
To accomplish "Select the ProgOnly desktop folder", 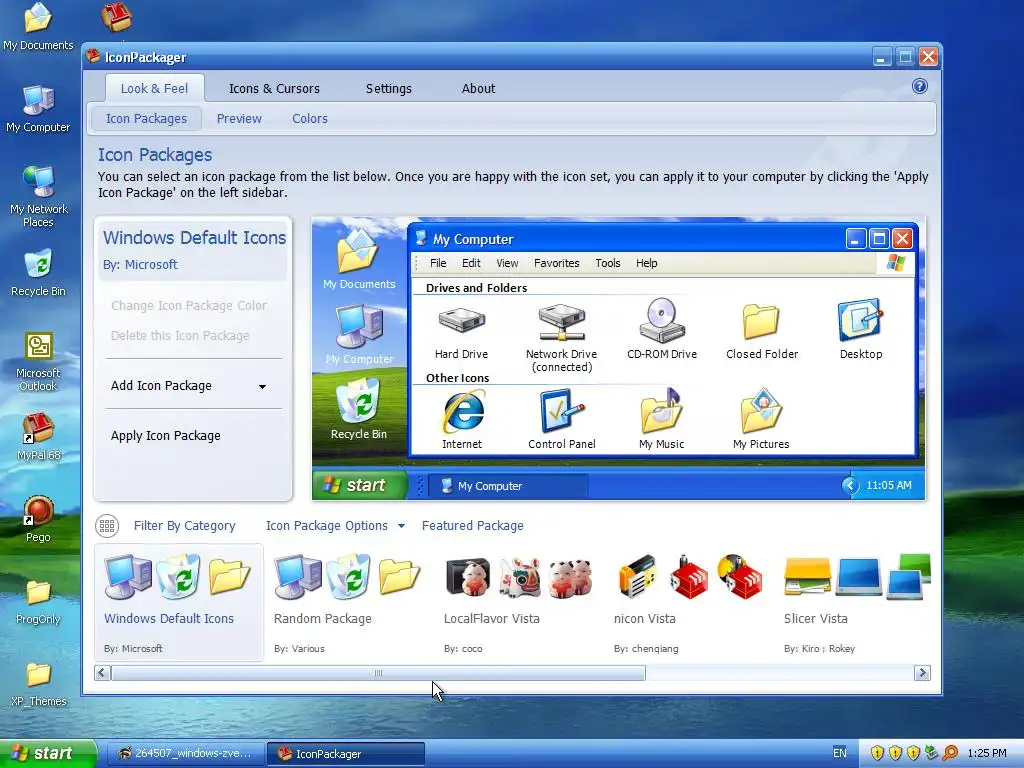I will 38,601.
